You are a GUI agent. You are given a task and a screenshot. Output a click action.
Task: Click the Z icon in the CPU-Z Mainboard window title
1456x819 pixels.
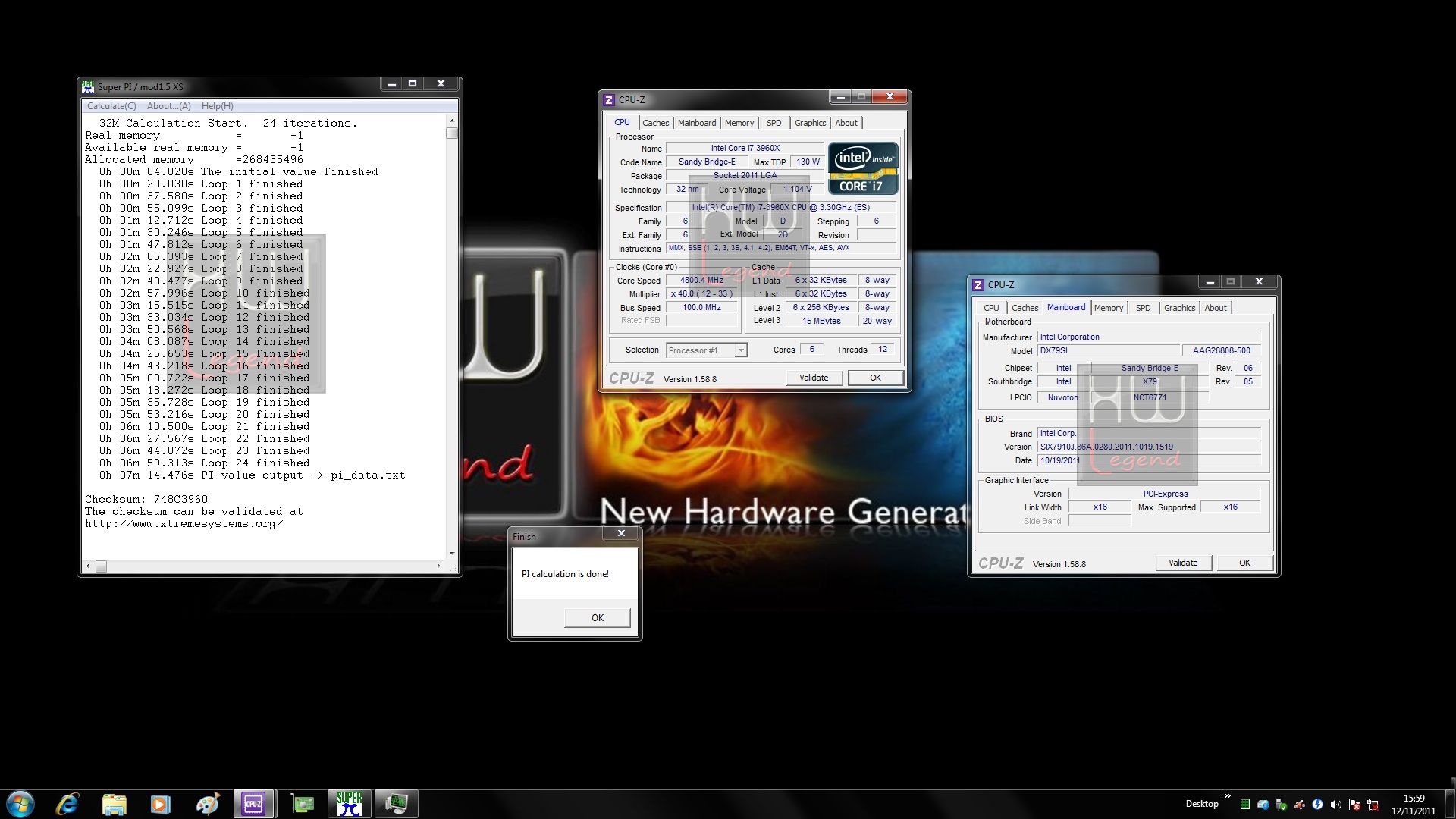pyautogui.click(x=977, y=285)
